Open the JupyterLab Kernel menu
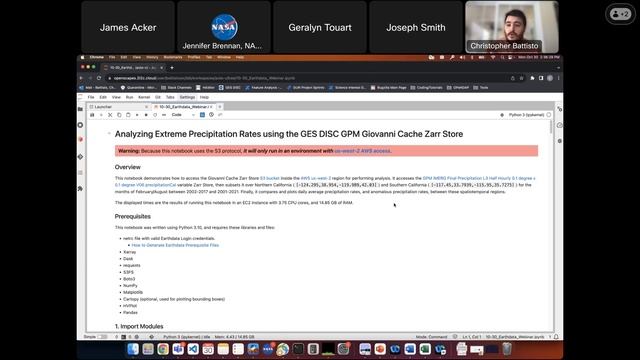 [144, 97]
